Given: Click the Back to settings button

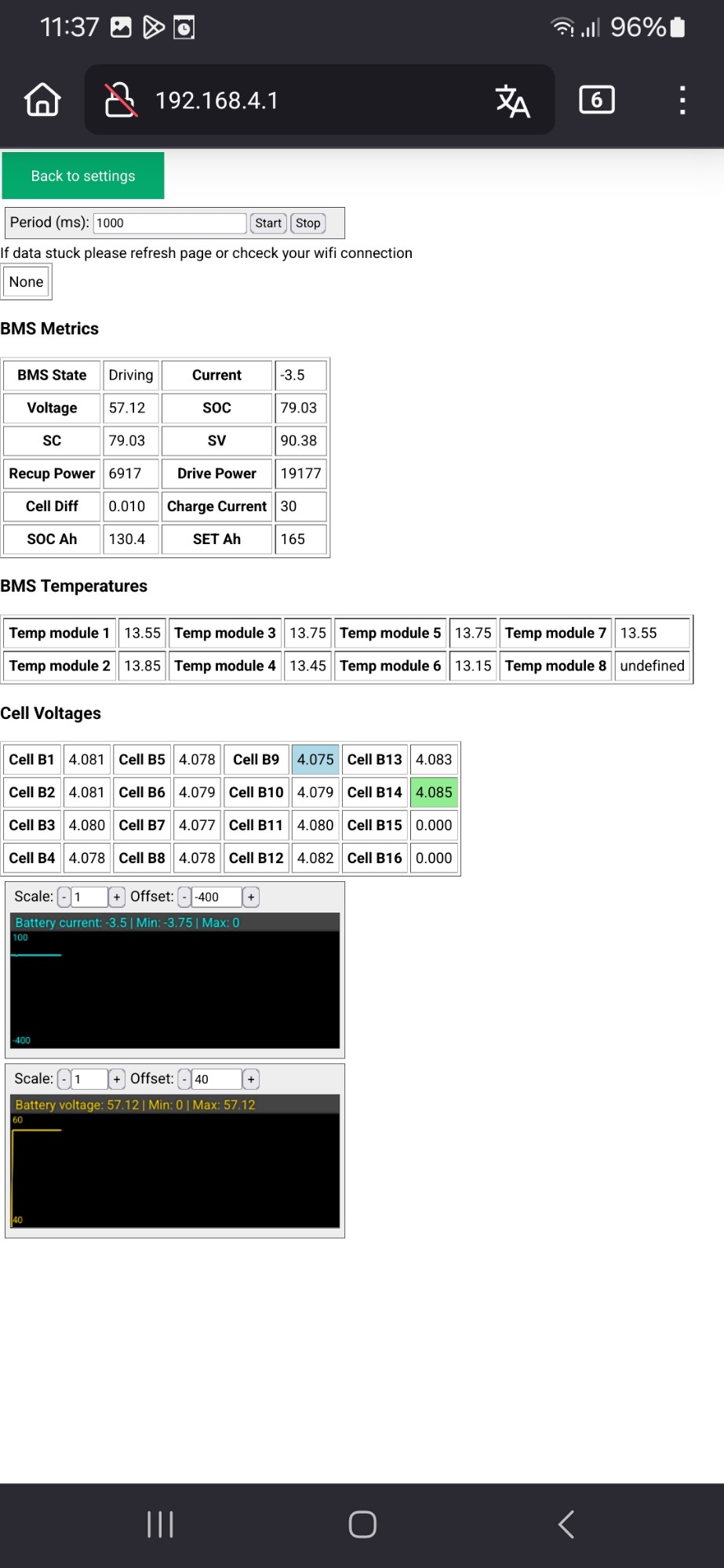Looking at the screenshot, I should (83, 176).
